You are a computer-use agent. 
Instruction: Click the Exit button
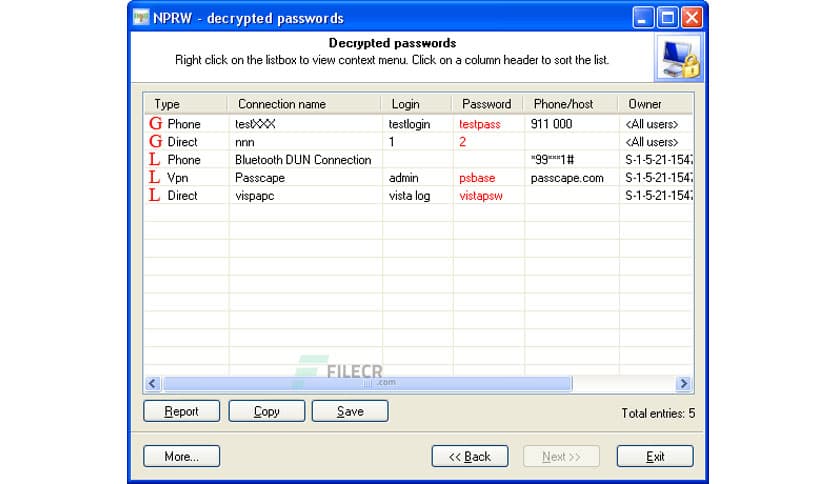pos(655,456)
